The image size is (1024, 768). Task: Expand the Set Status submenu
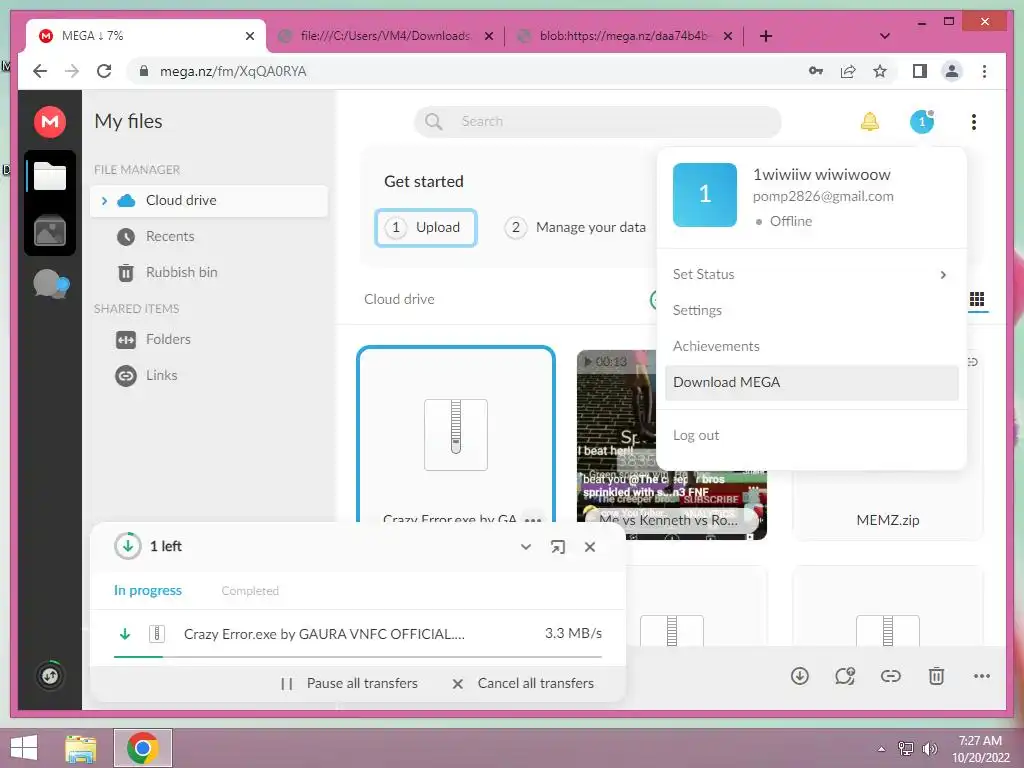pos(943,274)
